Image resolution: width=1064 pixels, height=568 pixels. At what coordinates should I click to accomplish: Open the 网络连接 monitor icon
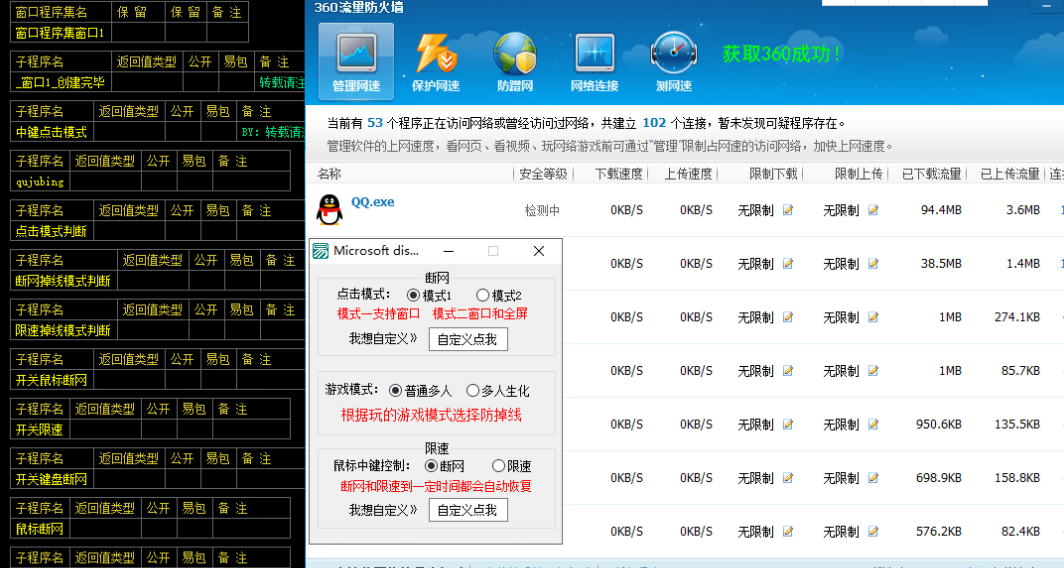[594, 60]
